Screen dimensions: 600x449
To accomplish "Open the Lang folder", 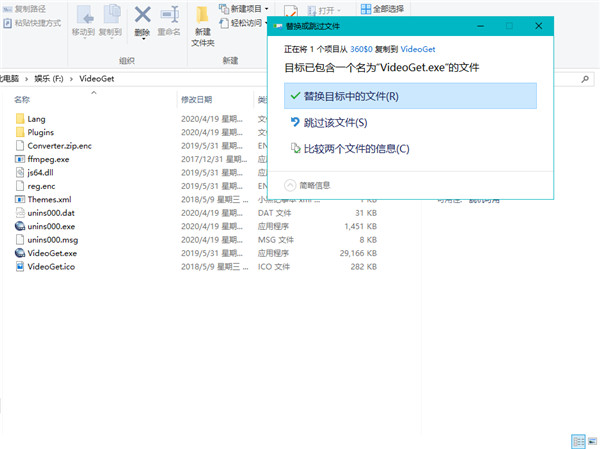I will tap(37, 118).
